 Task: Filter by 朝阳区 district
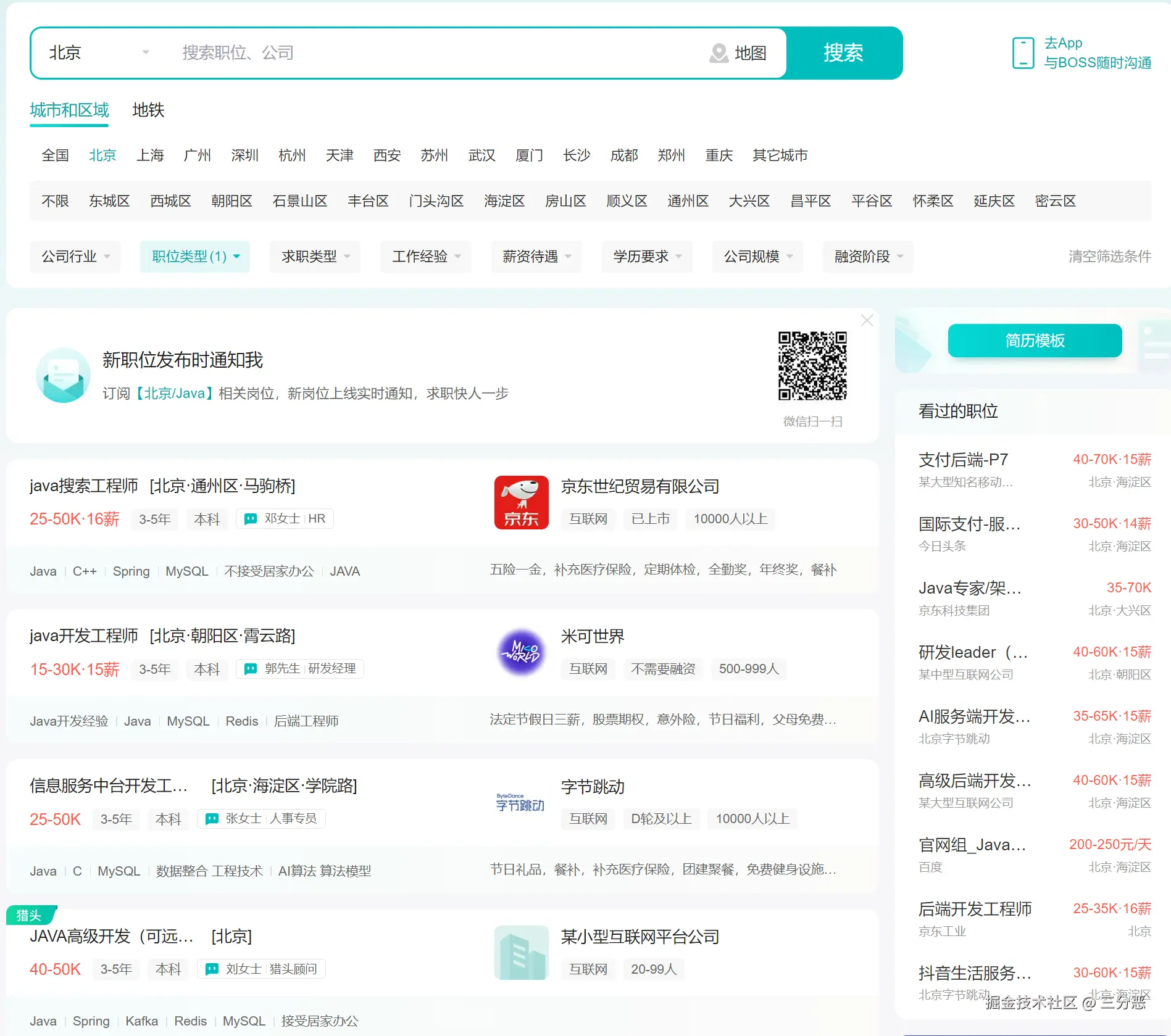(232, 201)
